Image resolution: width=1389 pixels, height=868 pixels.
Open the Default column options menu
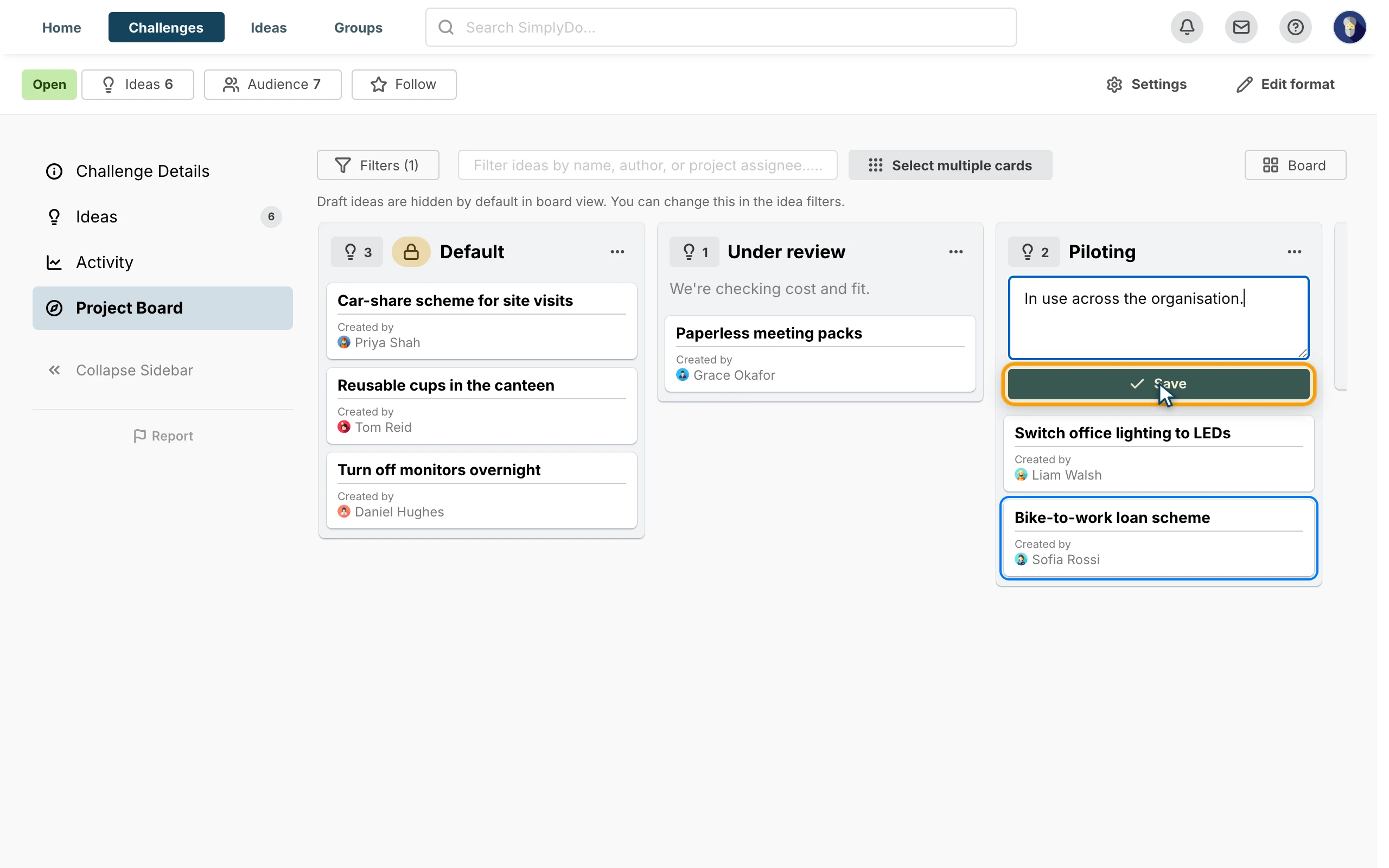coord(617,251)
